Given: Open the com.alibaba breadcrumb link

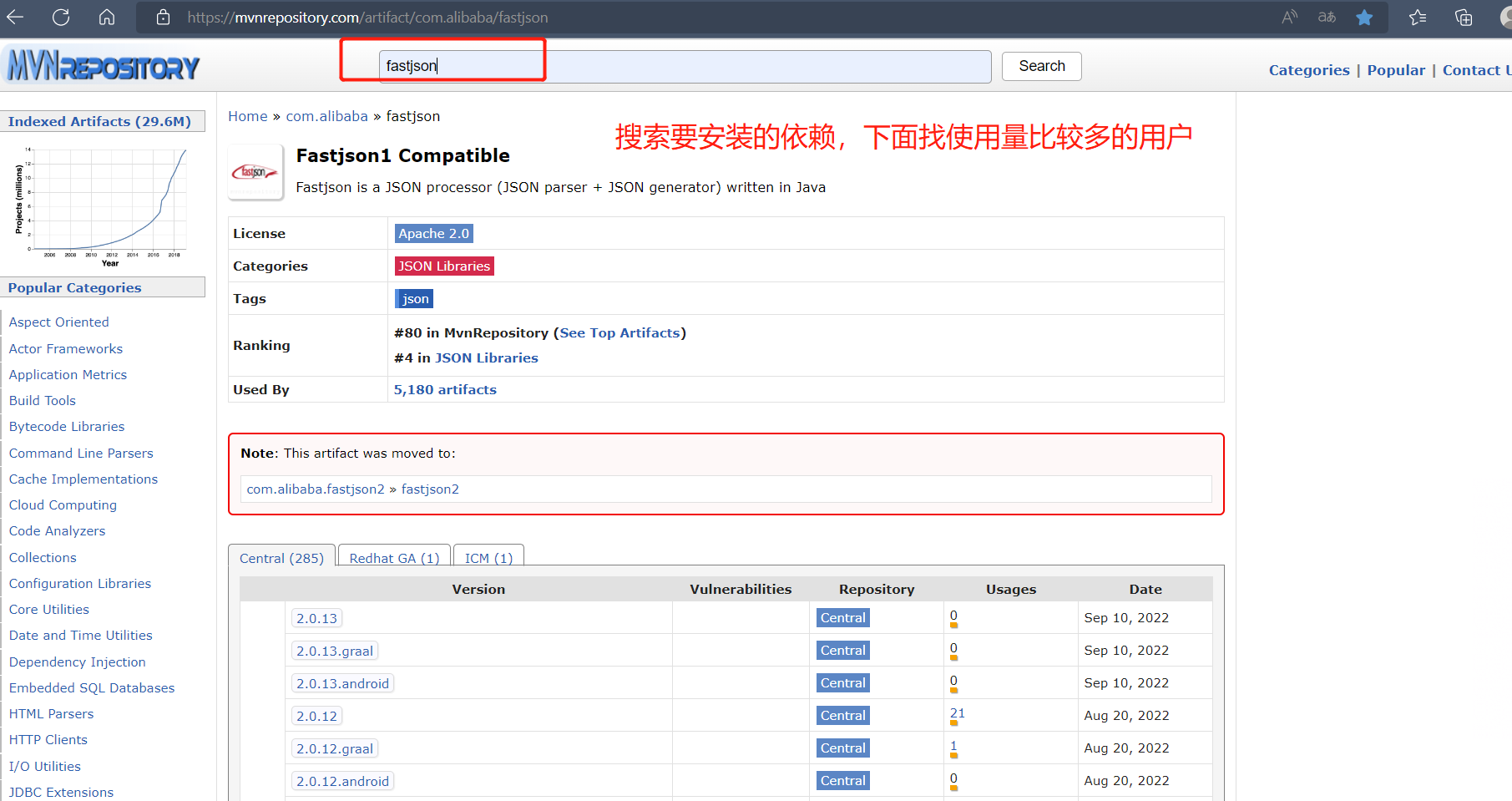Looking at the screenshot, I should [x=326, y=116].
